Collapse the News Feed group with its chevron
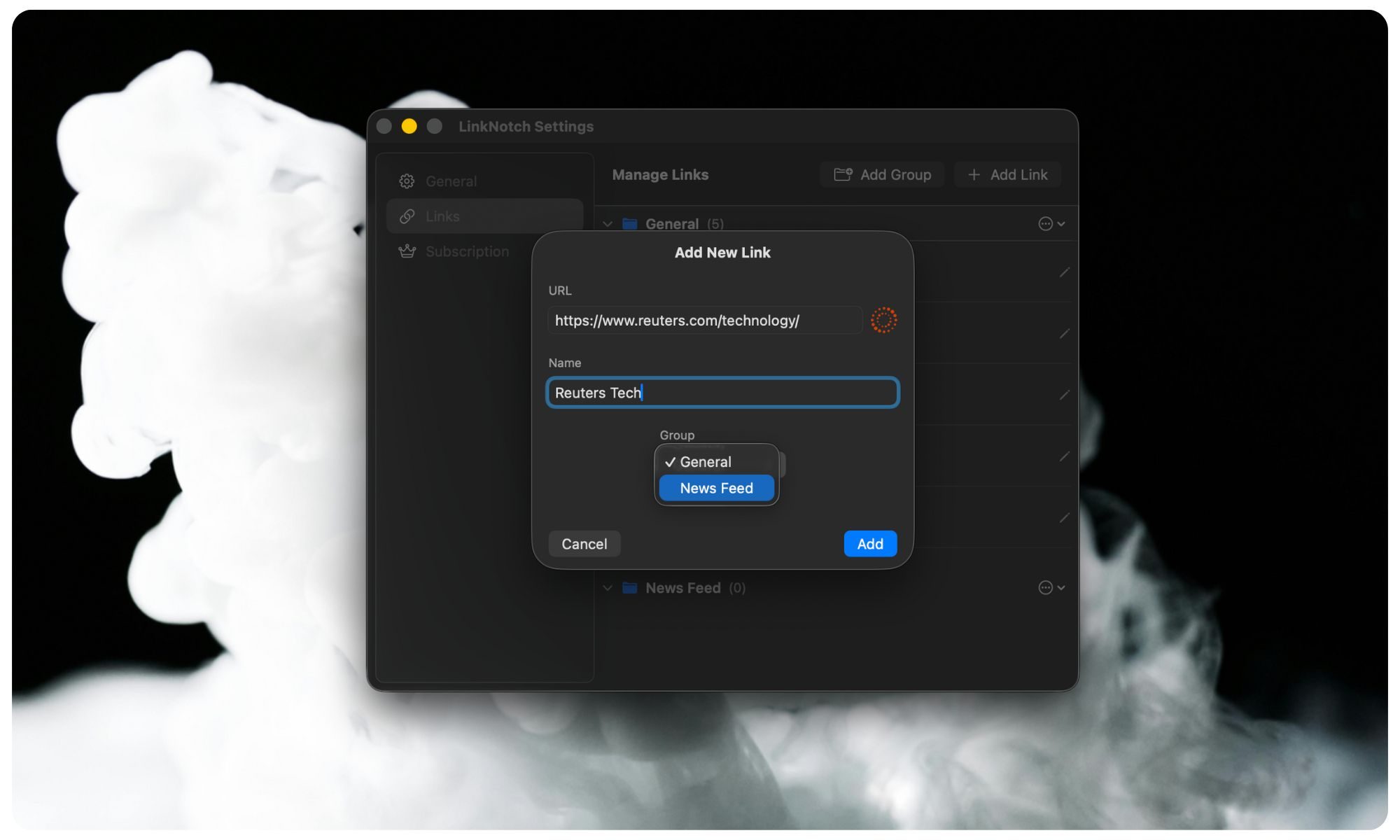 point(608,588)
